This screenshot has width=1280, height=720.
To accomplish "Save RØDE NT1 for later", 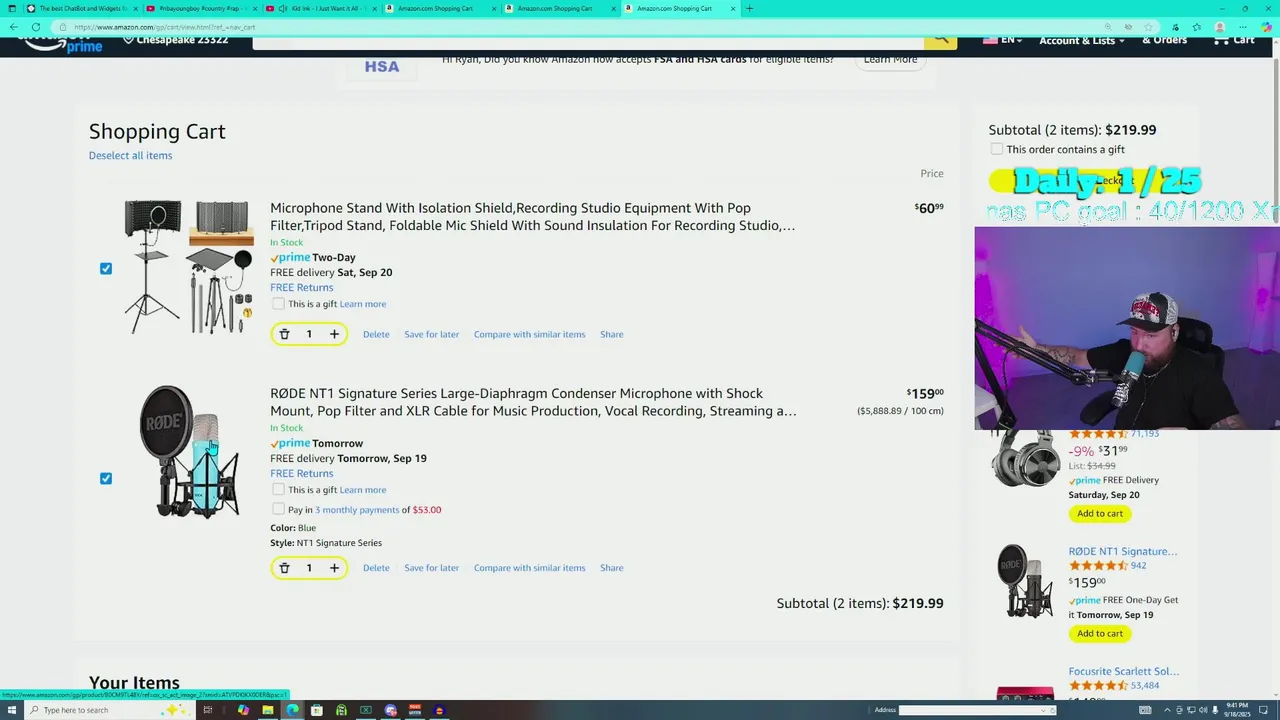I will tap(431, 568).
